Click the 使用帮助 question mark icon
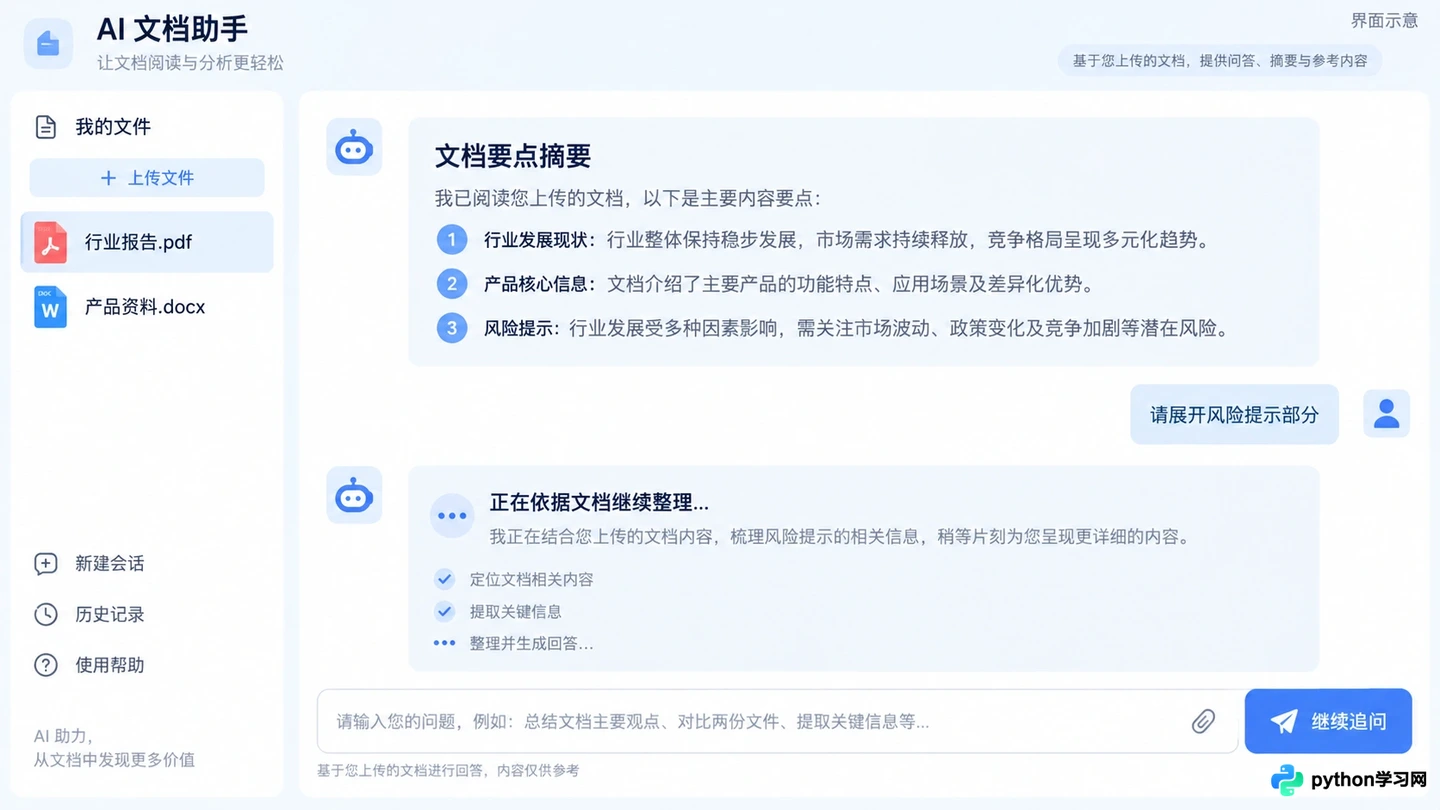 [46, 665]
